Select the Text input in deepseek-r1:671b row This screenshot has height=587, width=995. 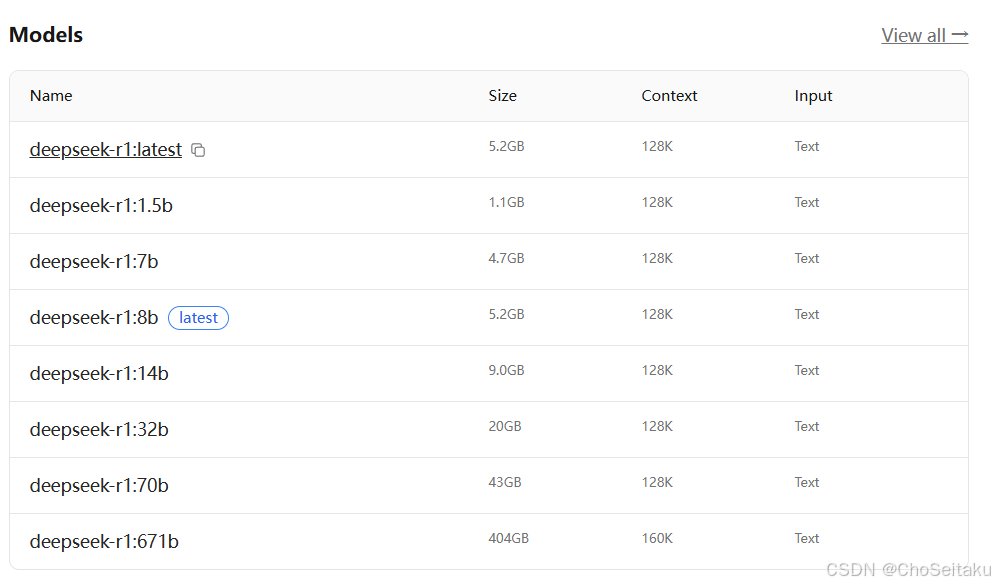coord(807,539)
